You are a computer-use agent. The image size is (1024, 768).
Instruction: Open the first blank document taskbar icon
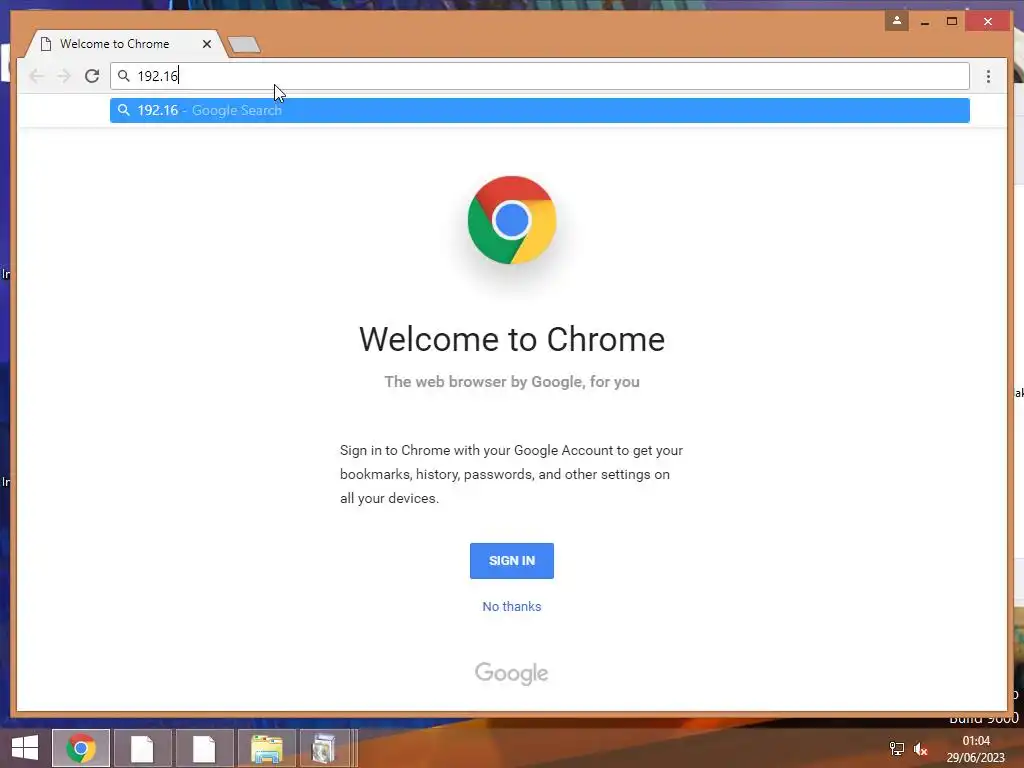[142, 748]
